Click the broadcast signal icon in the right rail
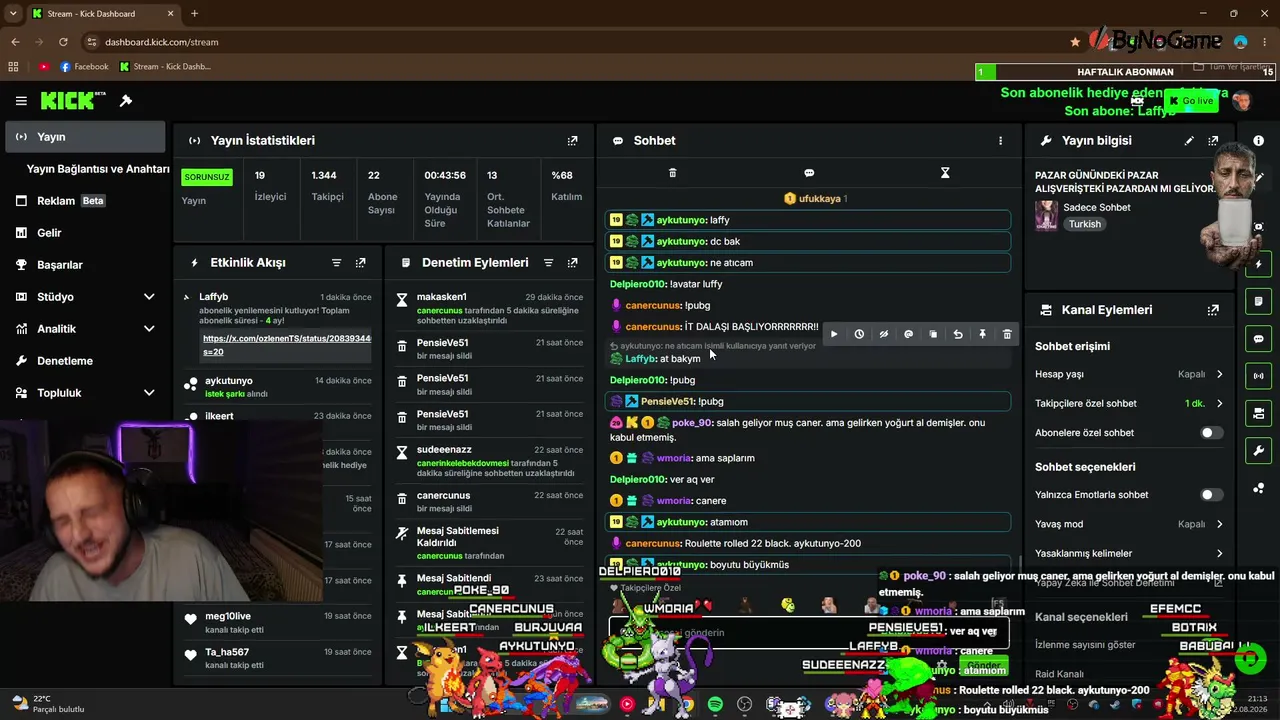 point(1258,376)
